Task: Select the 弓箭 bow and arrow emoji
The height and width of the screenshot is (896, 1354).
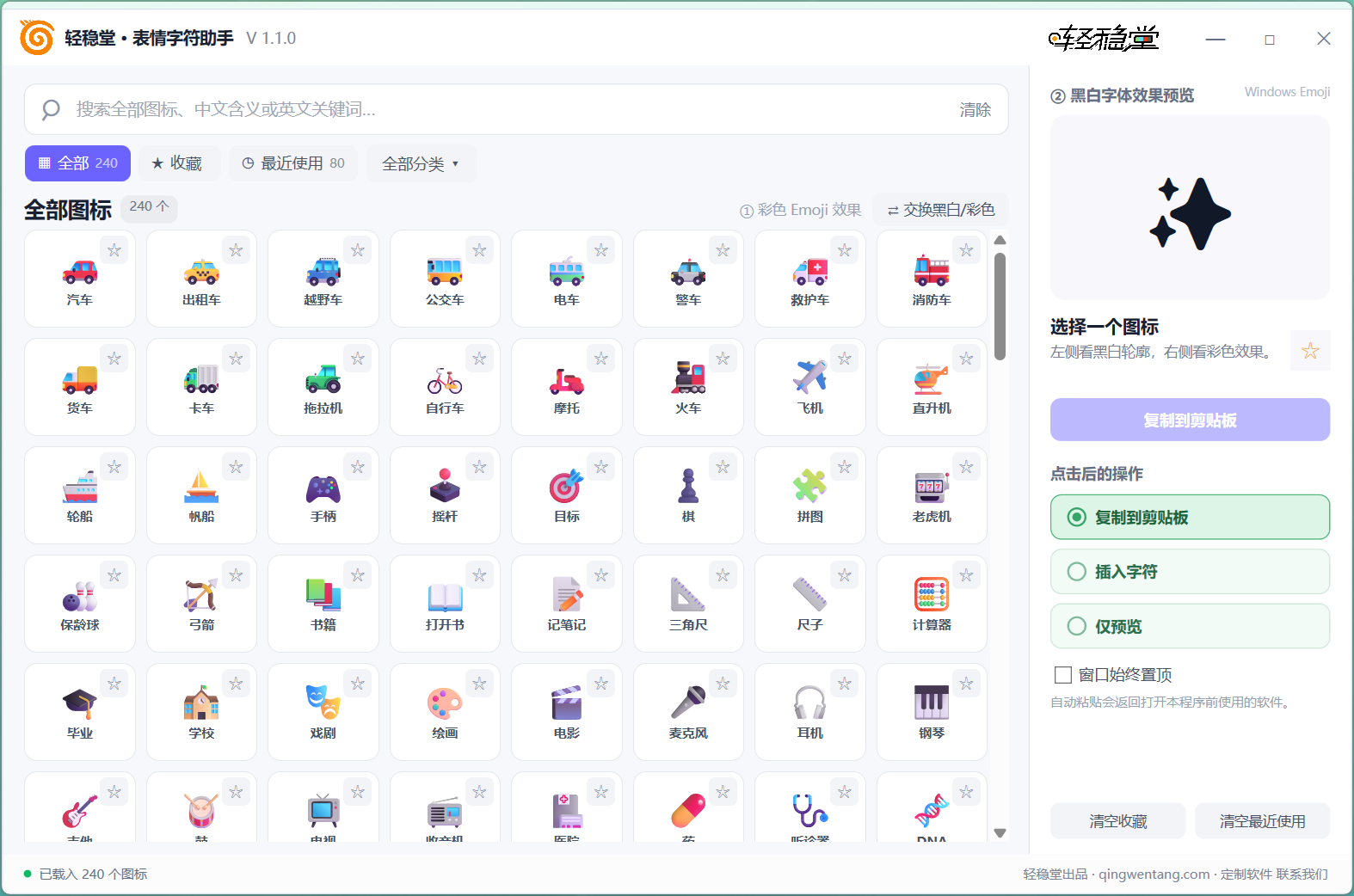Action: click(201, 604)
